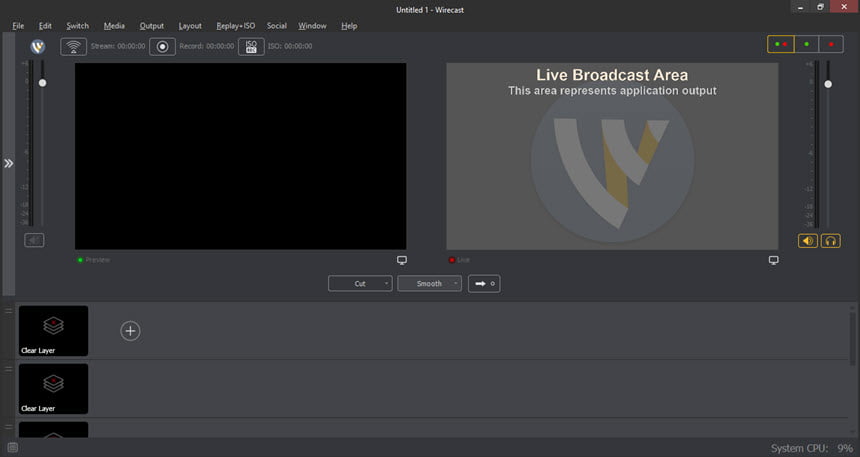Select the first Clear Layer shot

(53, 331)
